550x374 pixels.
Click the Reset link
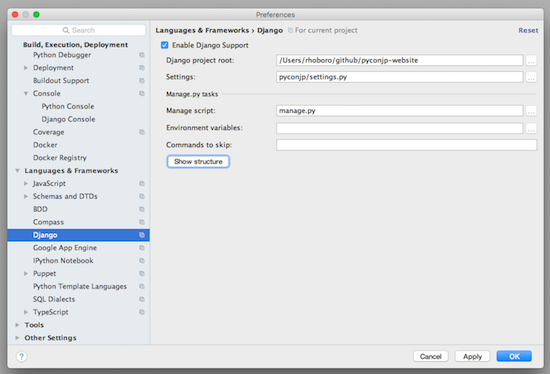tap(528, 31)
